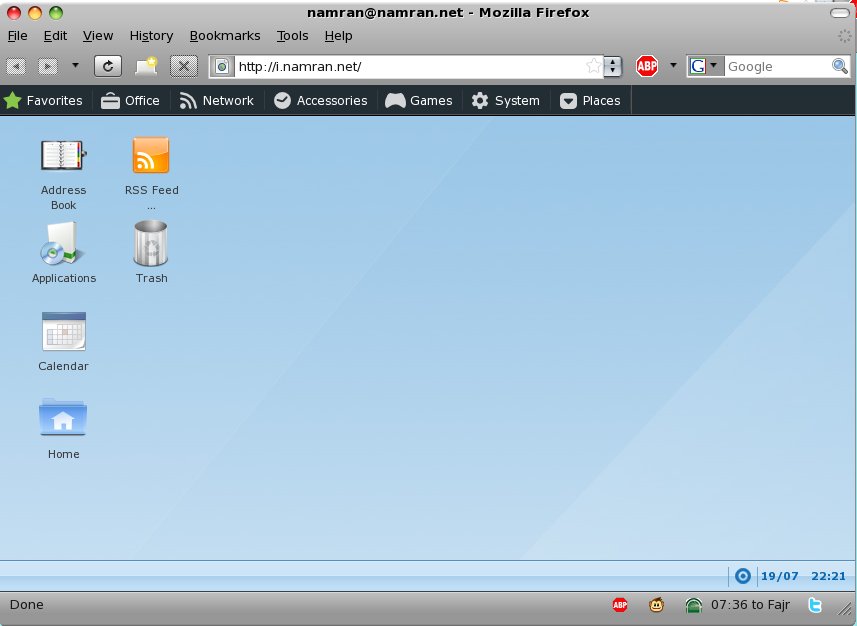This screenshot has width=857, height=626.
Task: Click the Adblock Plus icon in status bar
Action: pos(620,605)
